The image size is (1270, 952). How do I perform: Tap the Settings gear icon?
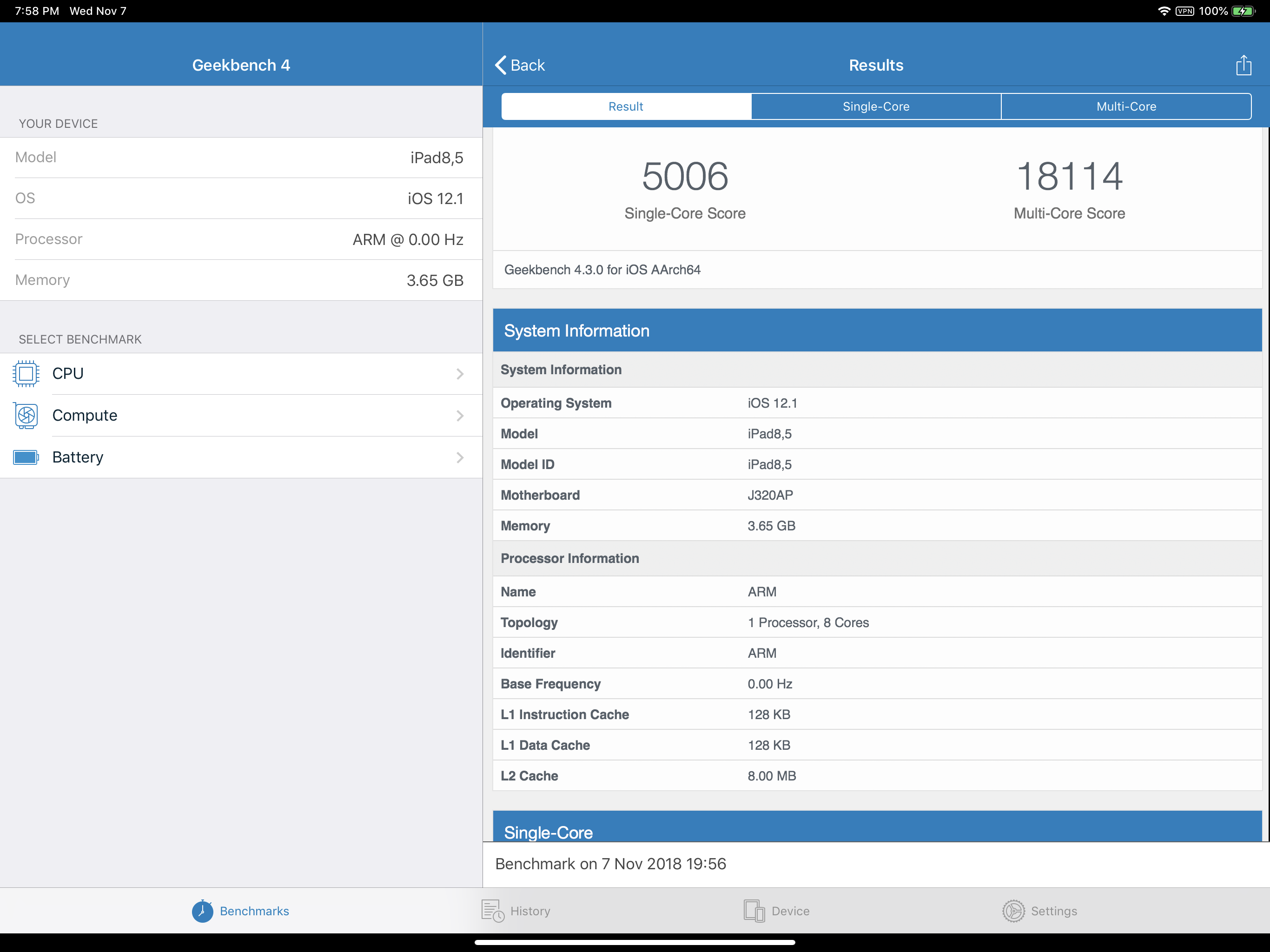[1013, 911]
